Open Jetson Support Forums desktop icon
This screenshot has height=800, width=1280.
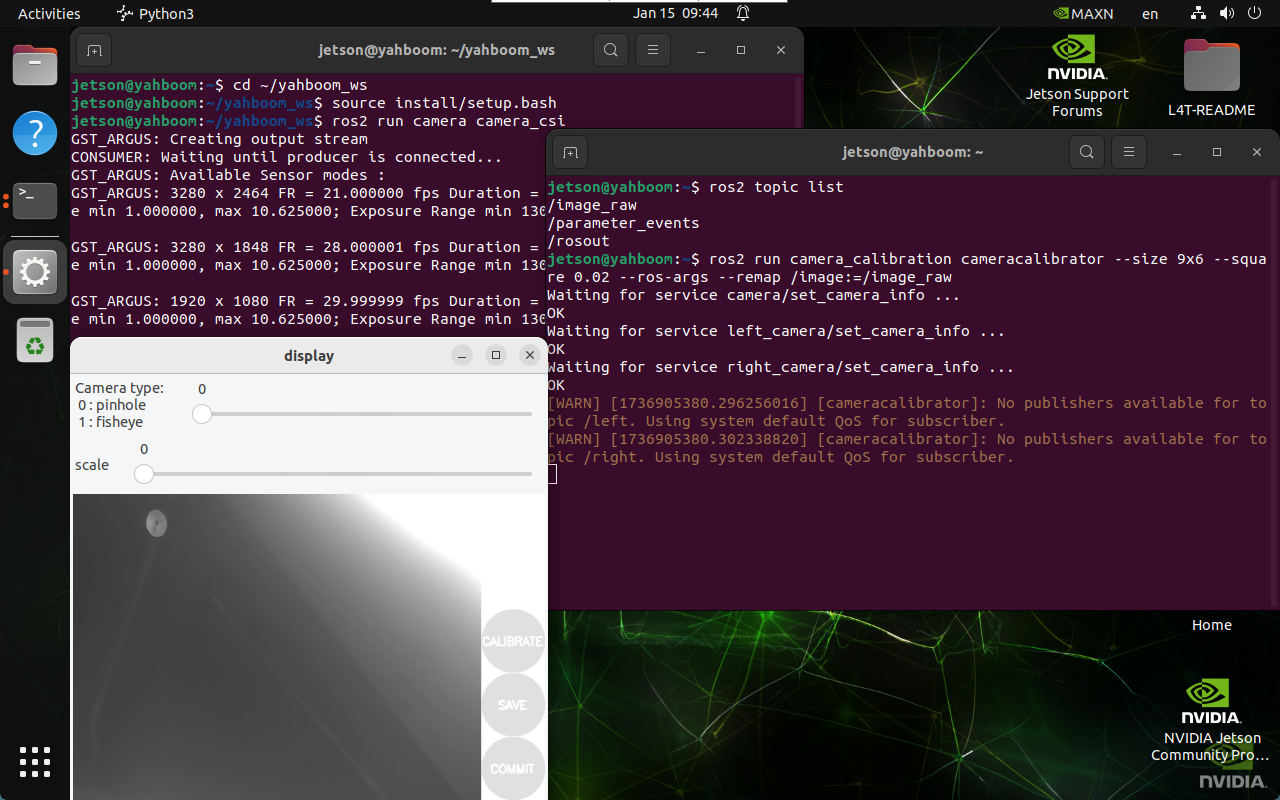coord(1077,77)
